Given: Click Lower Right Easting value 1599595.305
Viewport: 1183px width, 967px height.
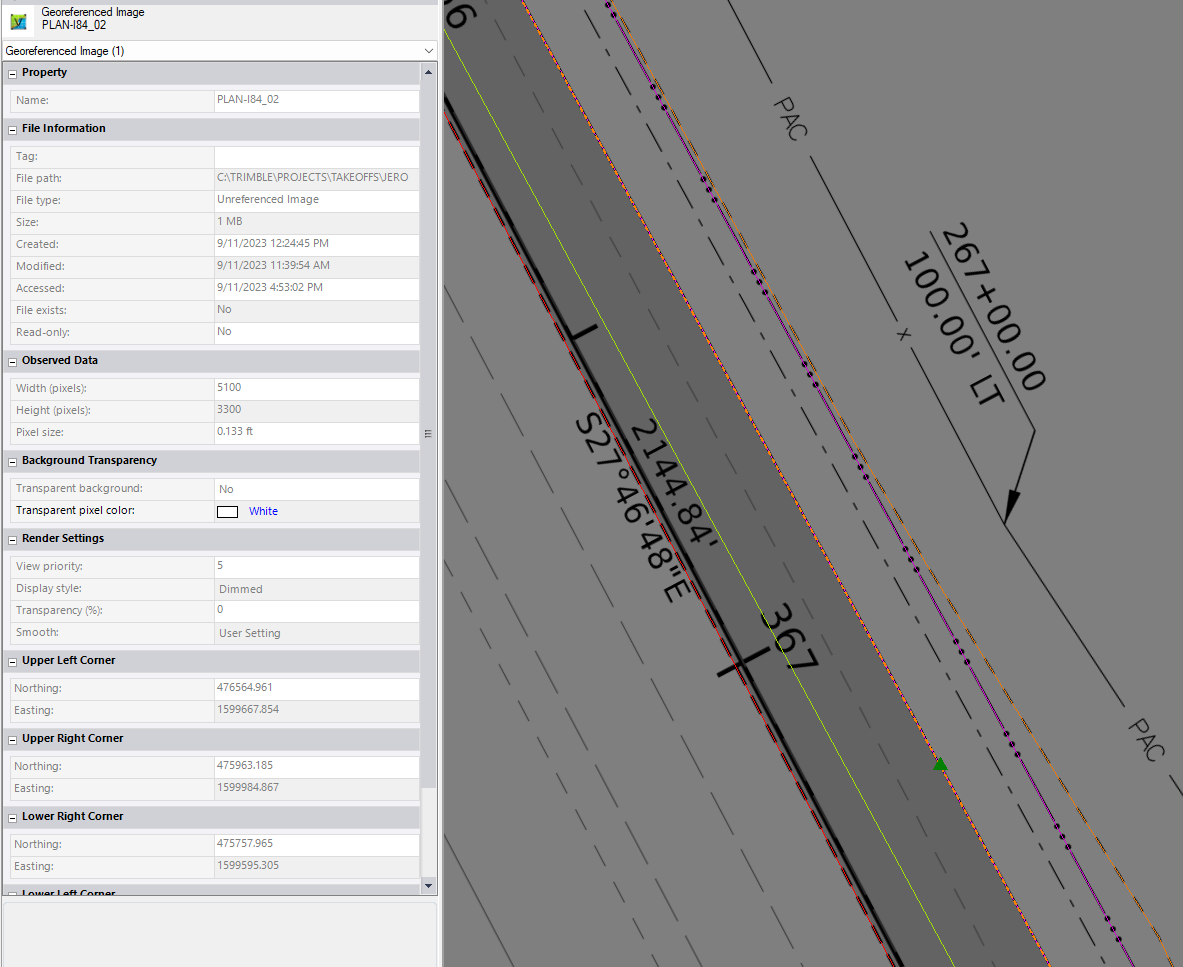Looking at the screenshot, I should click(x=317, y=866).
